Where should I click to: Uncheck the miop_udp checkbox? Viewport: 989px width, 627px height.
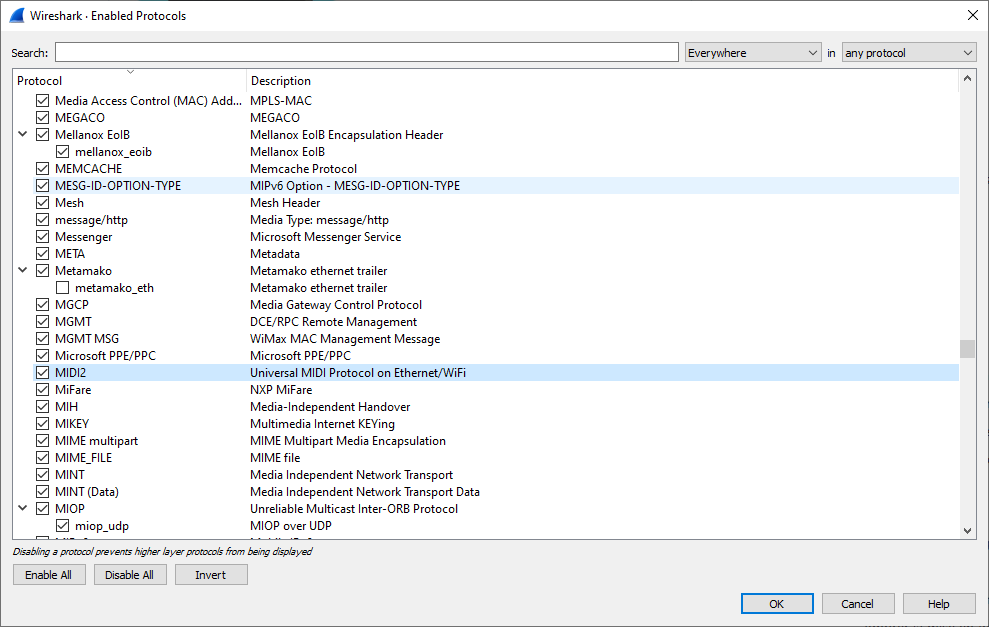click(x=62, y=526)
